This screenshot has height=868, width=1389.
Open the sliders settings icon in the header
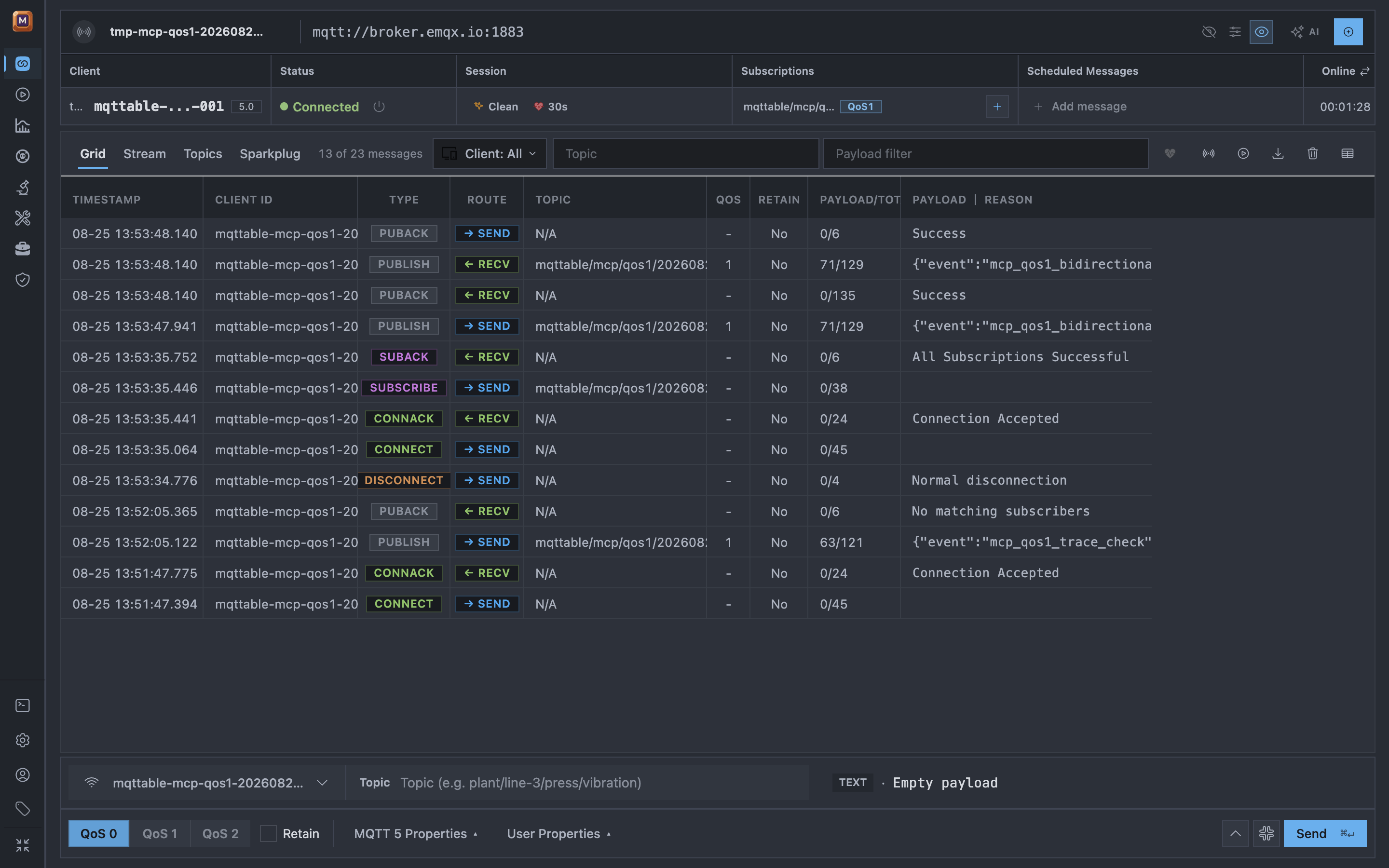tap(1235, 32)
